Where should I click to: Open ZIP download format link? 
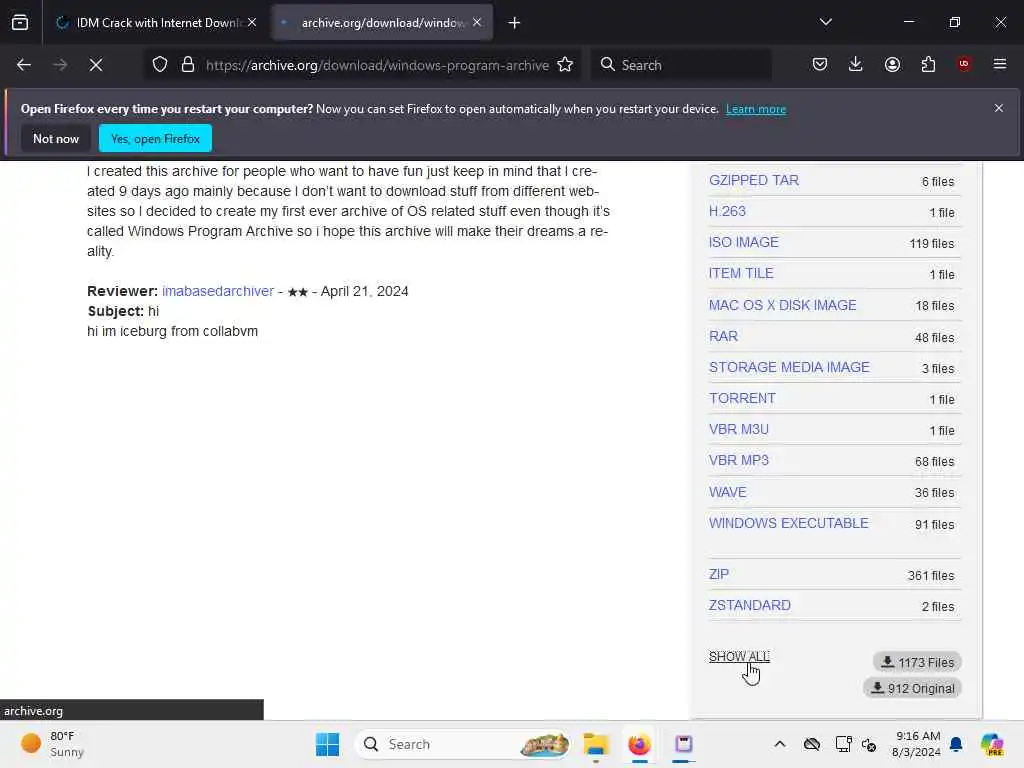click(x=718, y=574)
